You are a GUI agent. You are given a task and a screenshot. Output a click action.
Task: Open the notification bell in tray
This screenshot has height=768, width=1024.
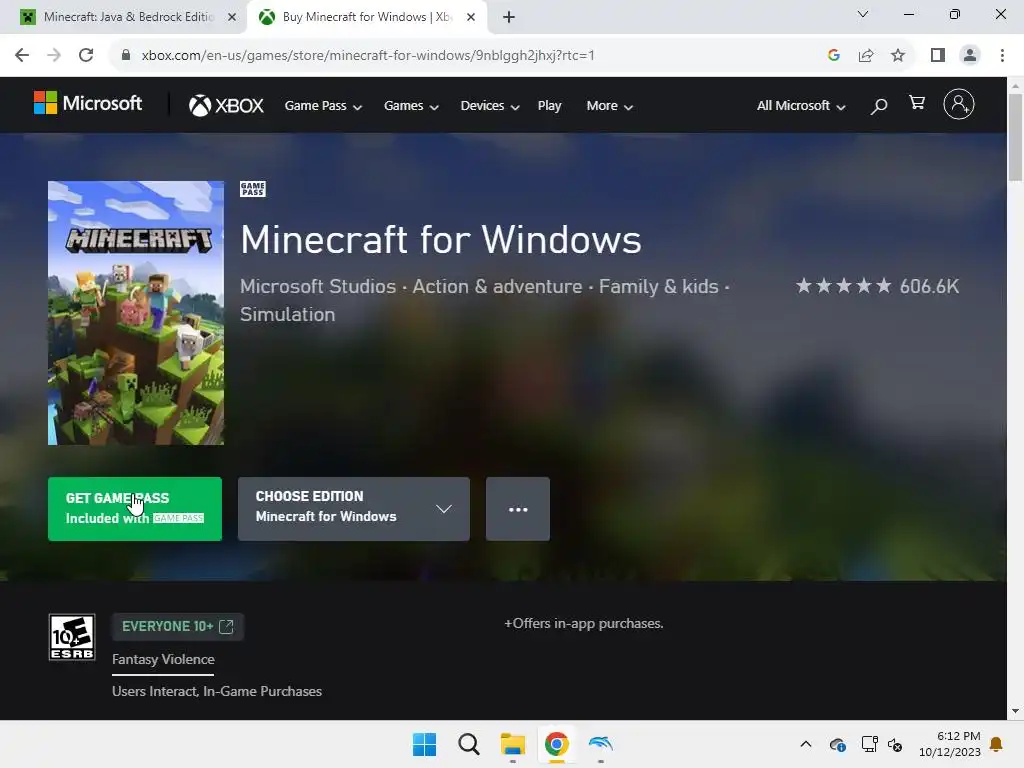[x=997, y=744]
